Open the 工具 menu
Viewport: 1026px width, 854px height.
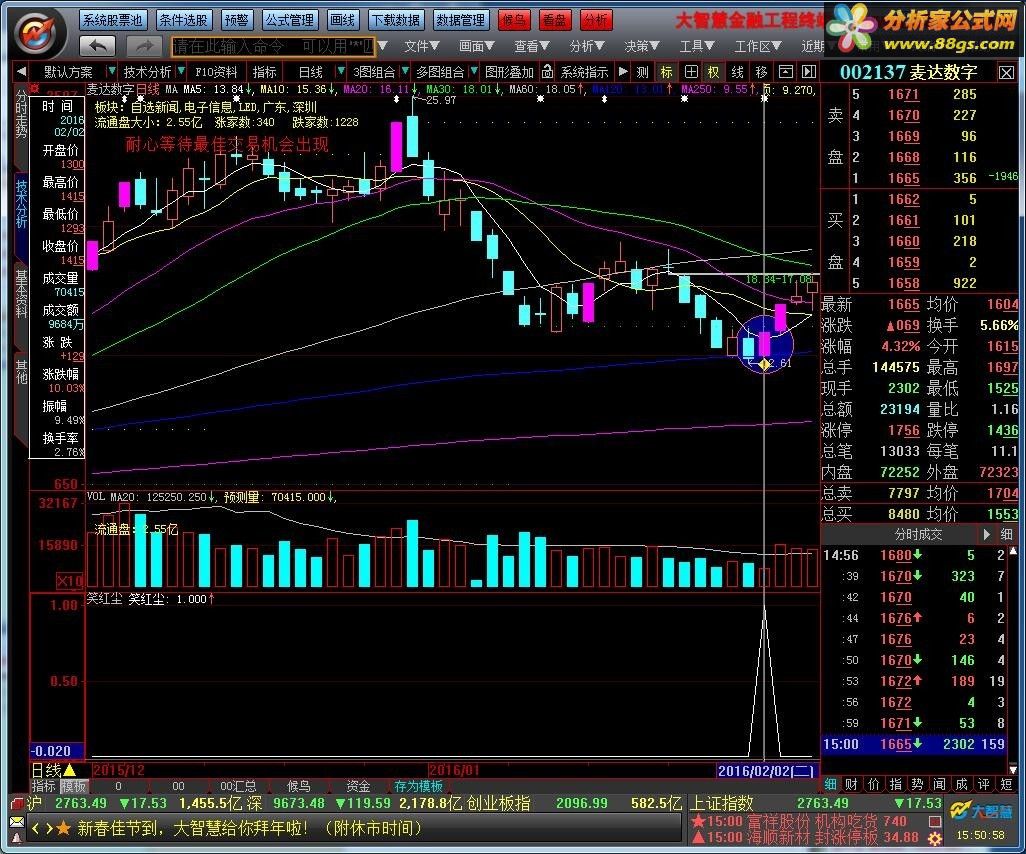click(x=696, y=46)
